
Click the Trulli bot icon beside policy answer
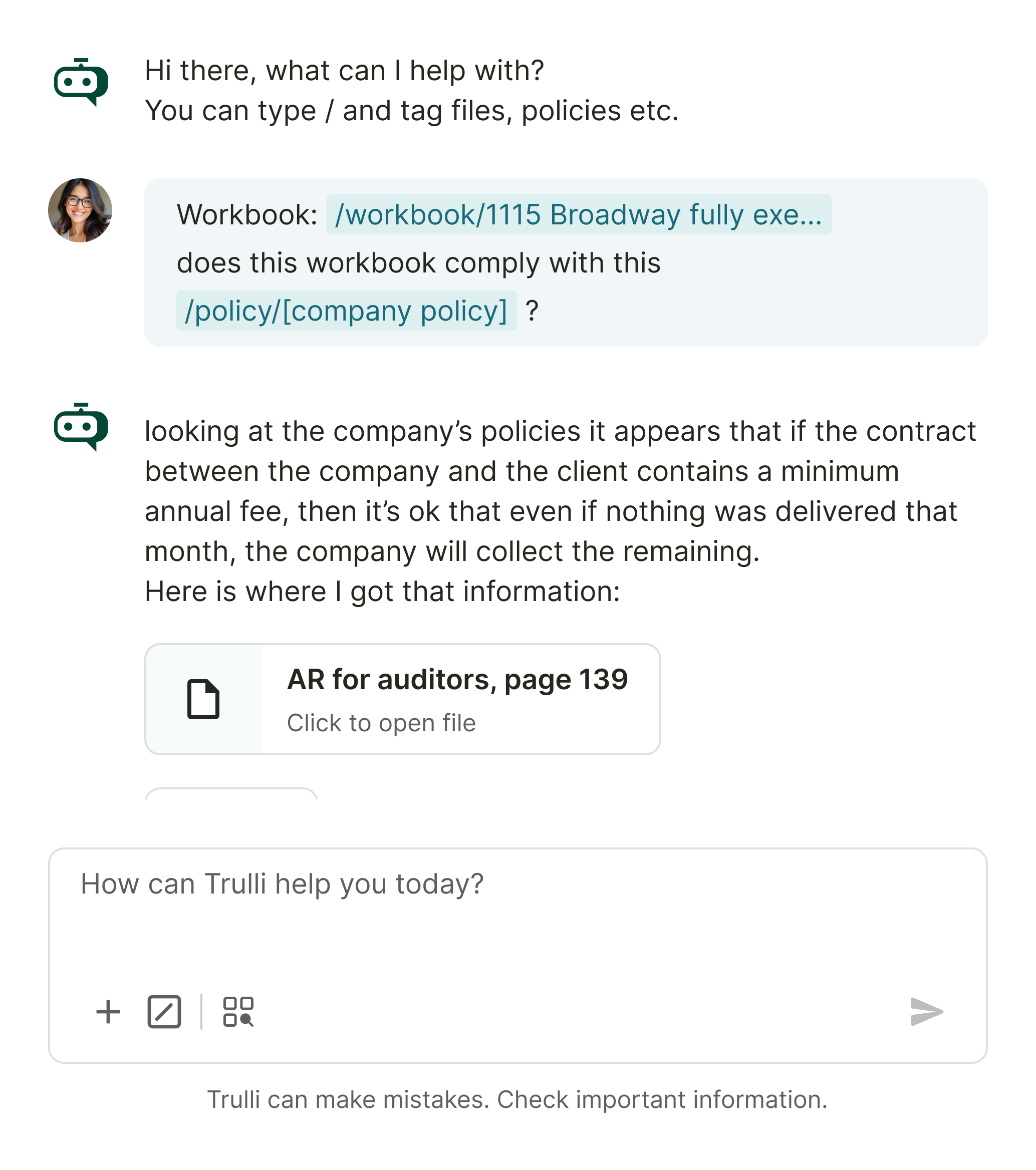pyautogui.click(x=81, y=426)
